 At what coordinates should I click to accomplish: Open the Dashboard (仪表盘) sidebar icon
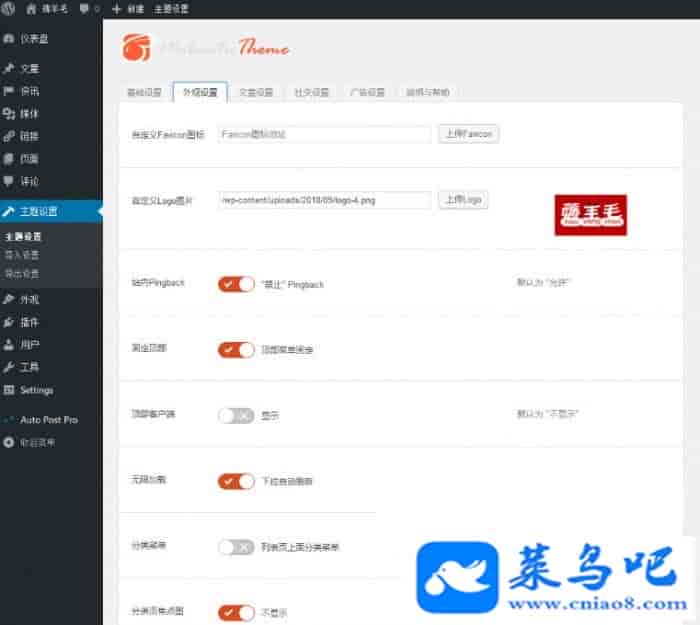(9, 40)
